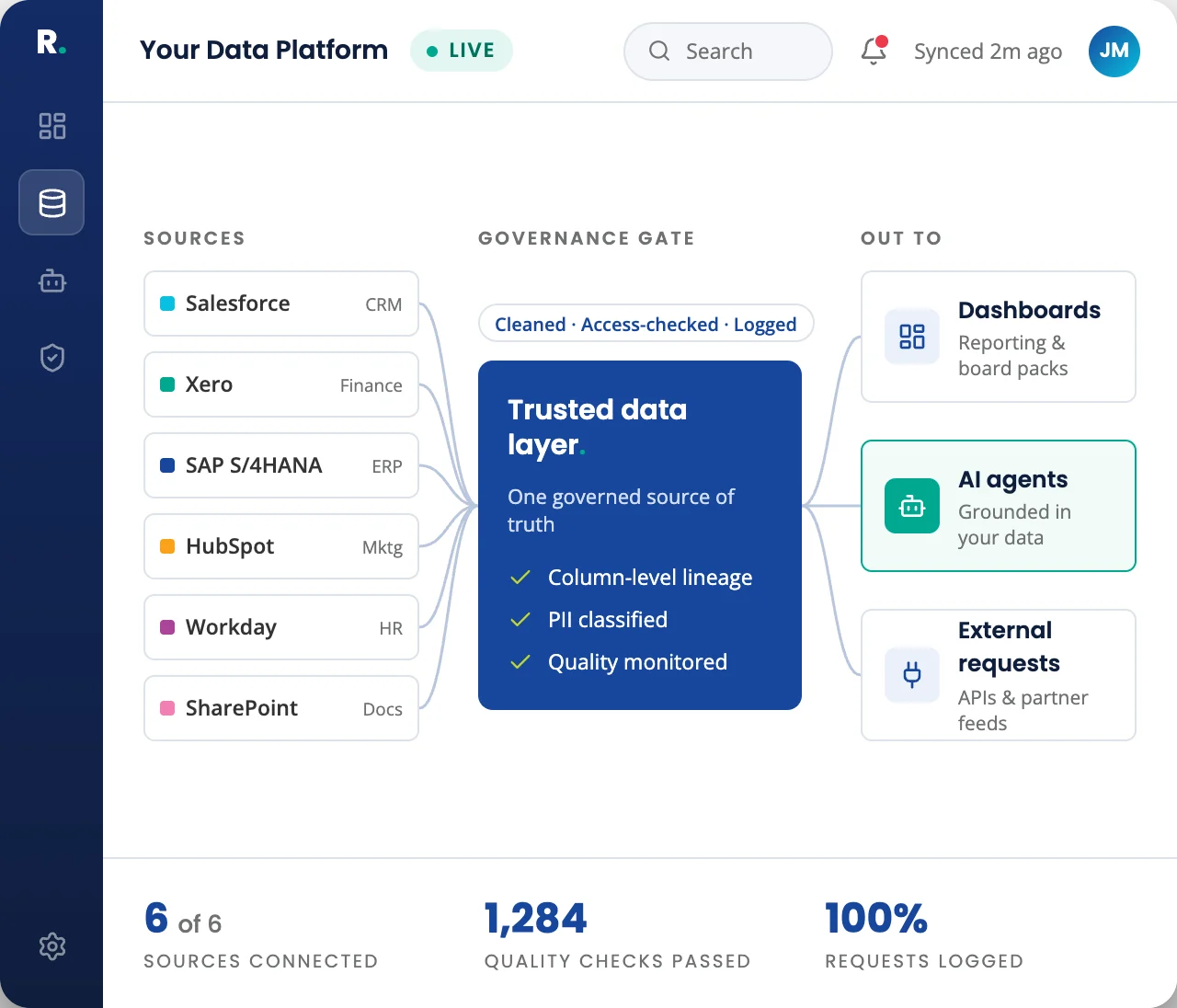This screenshot has width=1177, height=1008.
Task: Click the 'OUT TO' heading
Action: tap(901, 238)
